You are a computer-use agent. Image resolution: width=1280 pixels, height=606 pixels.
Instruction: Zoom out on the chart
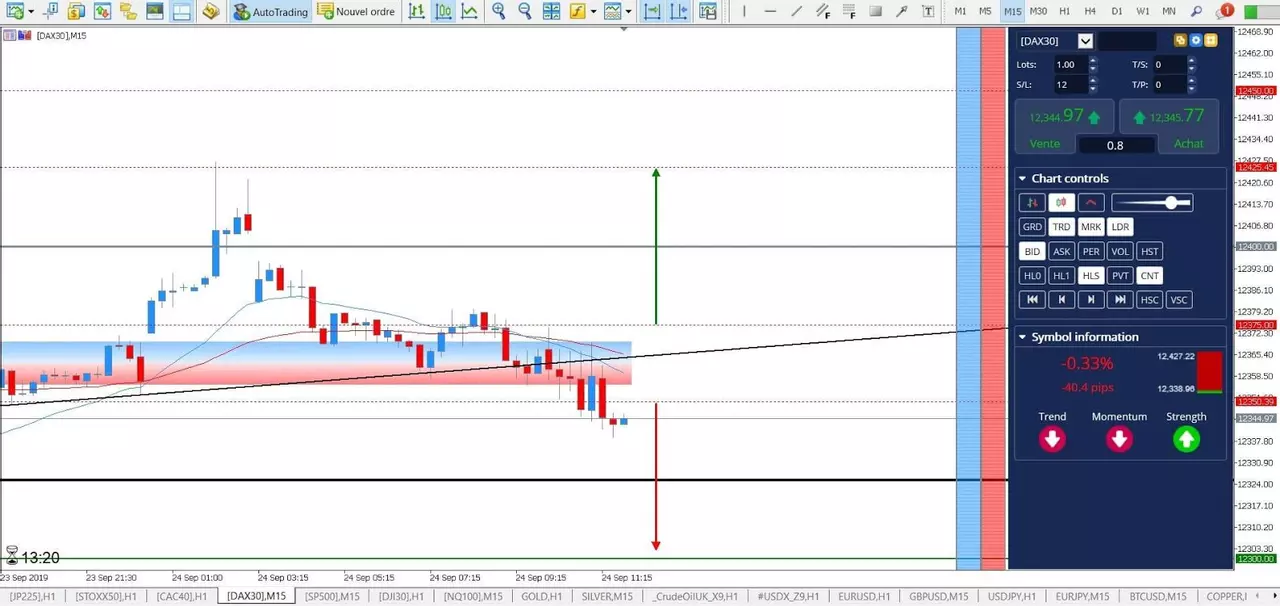tap(524, 12)
